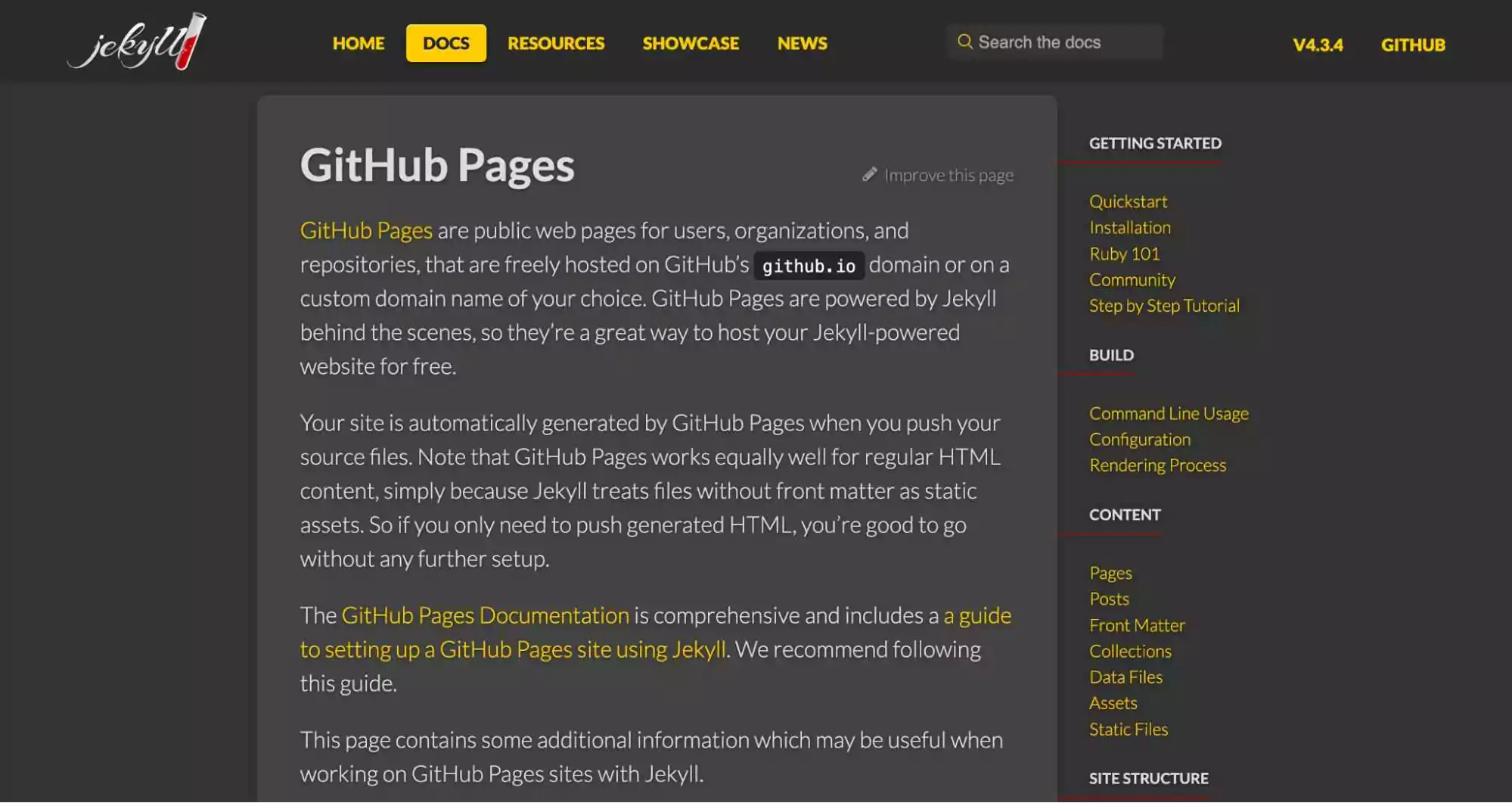Click the Getting Started section heading
The height and width of the screenshot is (803, 1512).
(1155, 143)
